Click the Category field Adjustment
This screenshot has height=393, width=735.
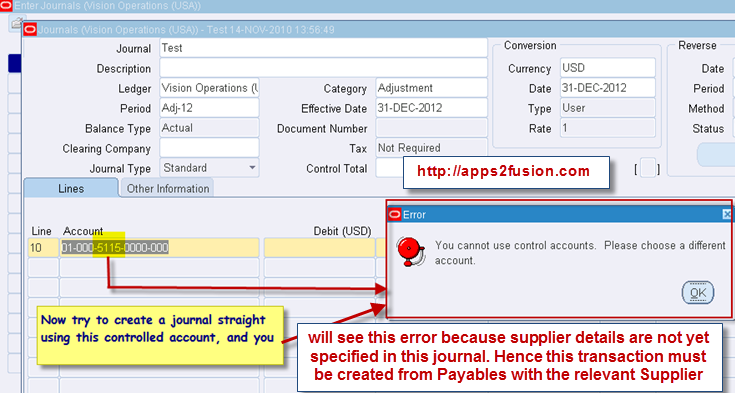pos(431,88)
